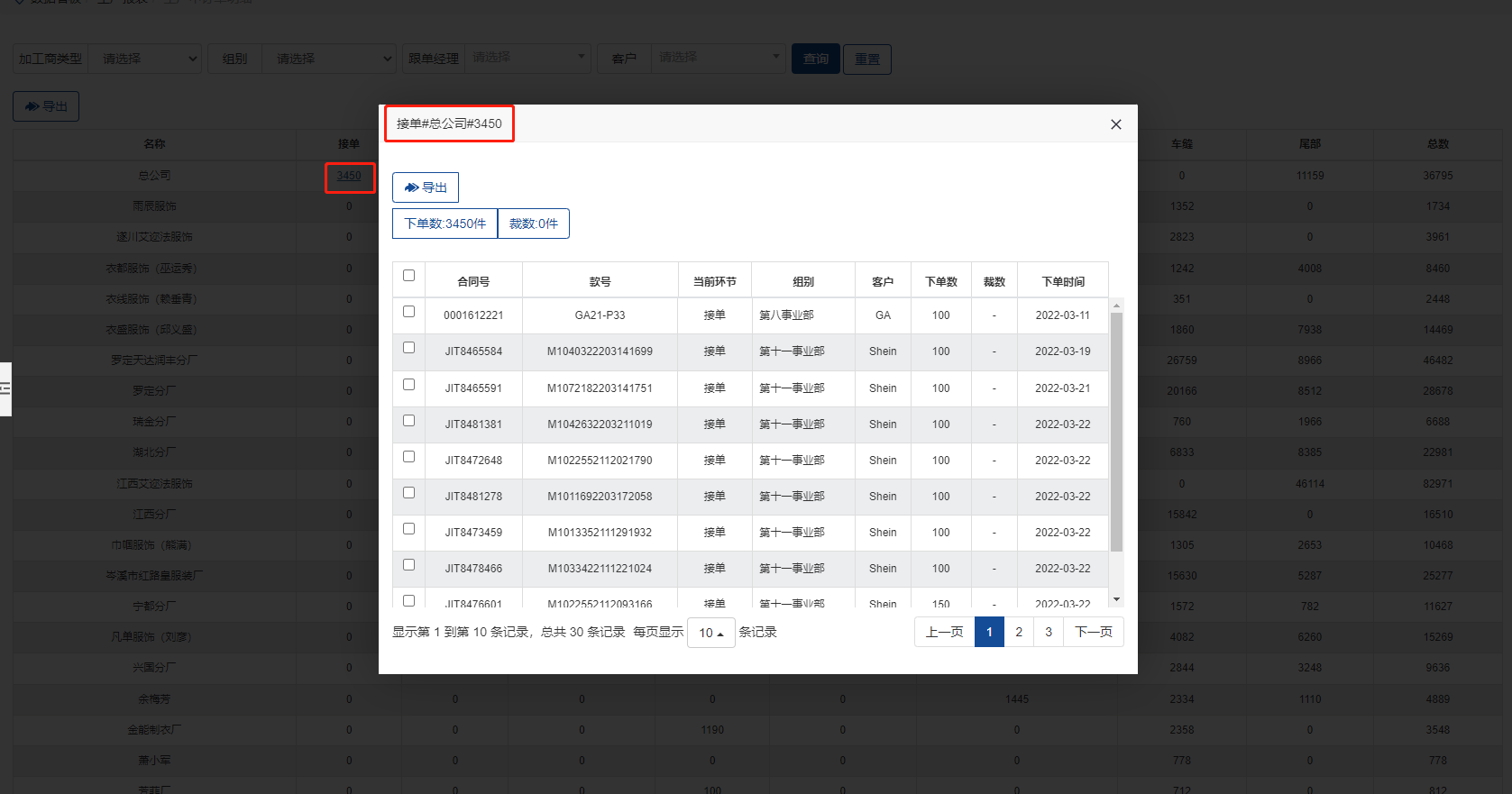The image size is (1512, 794).
Task: Select the 下单数:3450件 tab
Action: pos(444,224)
